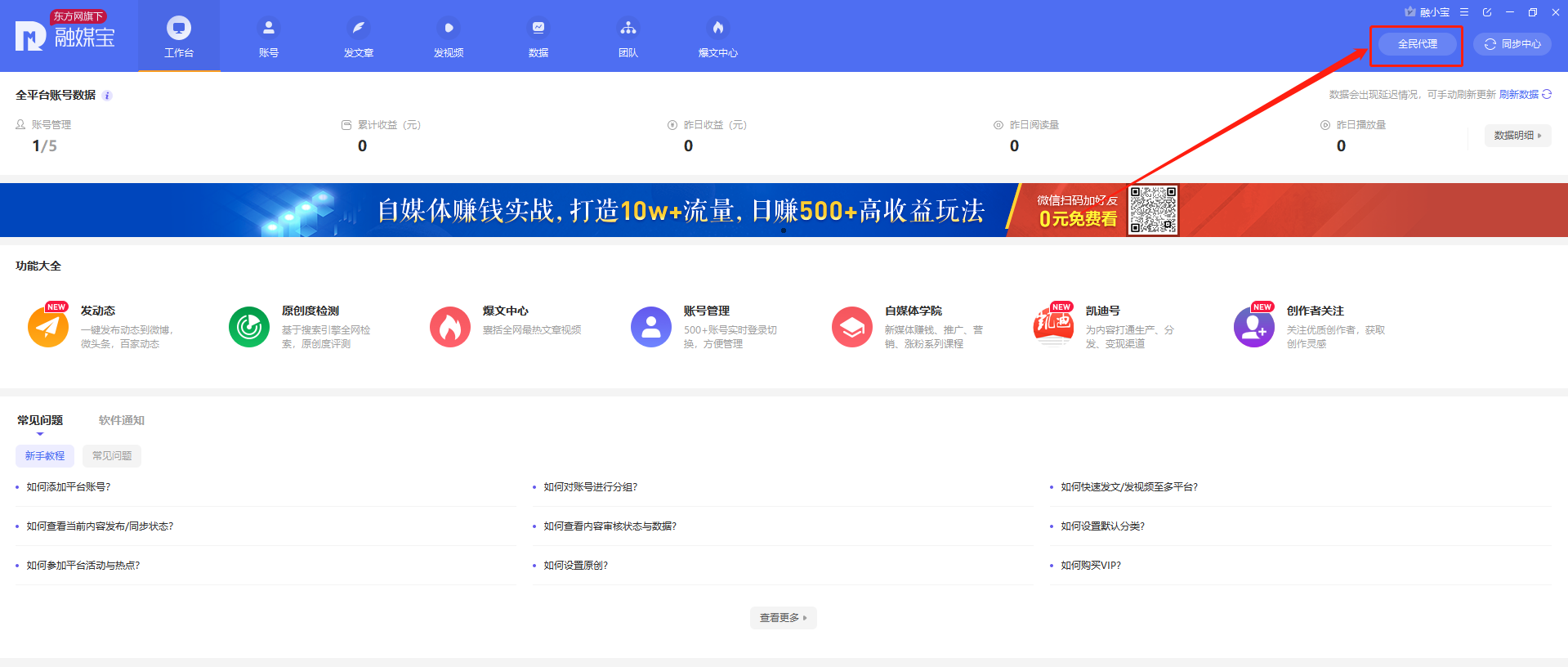
Task: Click the 创作者关注 feature title
Action: click(x=1316, y=311)
